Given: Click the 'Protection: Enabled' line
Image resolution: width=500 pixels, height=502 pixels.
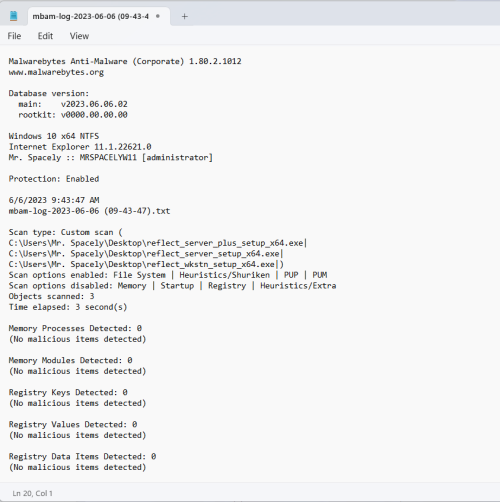Looking at the screenshot, I should [54, 179].
